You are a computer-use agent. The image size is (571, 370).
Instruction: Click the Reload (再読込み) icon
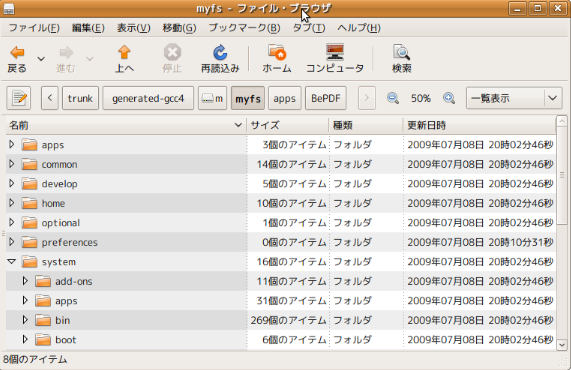click(220, 52)
